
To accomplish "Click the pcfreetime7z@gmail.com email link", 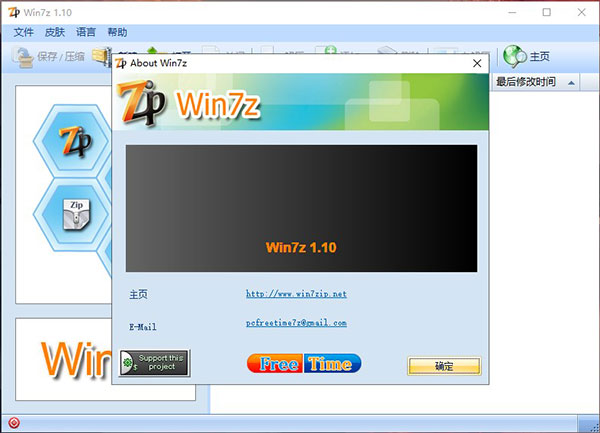I will coord(296,323).
